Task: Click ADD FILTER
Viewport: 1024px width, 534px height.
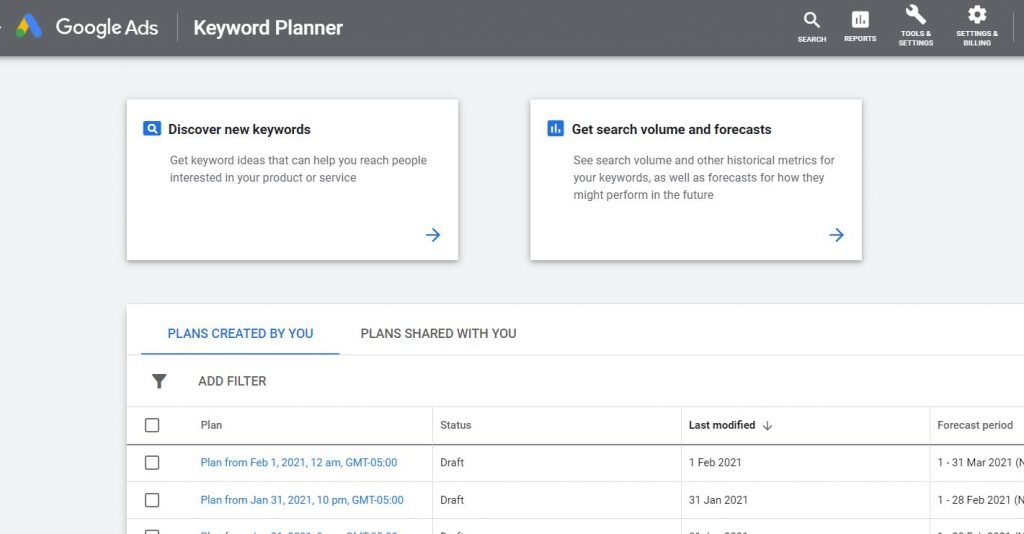Action: coord(232,381)
